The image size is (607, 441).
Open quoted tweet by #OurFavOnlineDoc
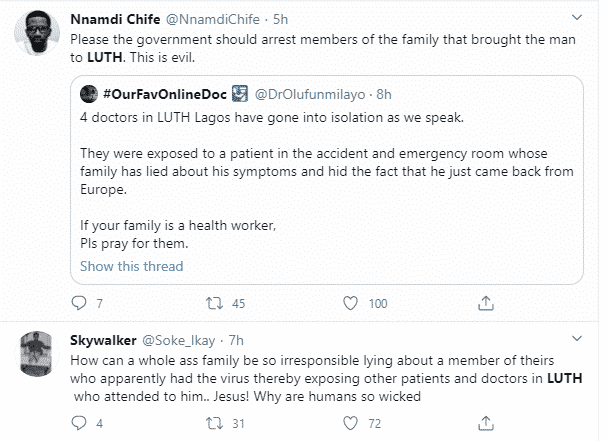pos(330,170)
